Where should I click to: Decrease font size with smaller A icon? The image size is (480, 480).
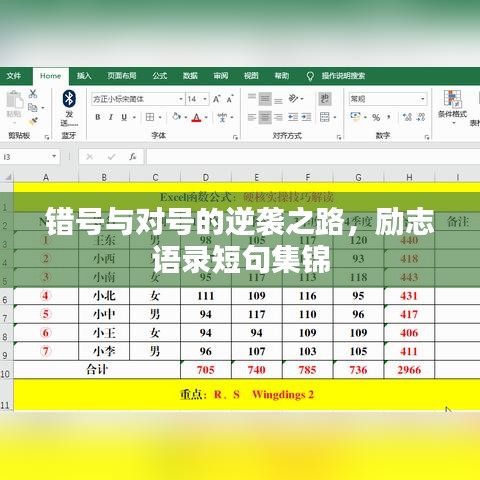point(230,99)
